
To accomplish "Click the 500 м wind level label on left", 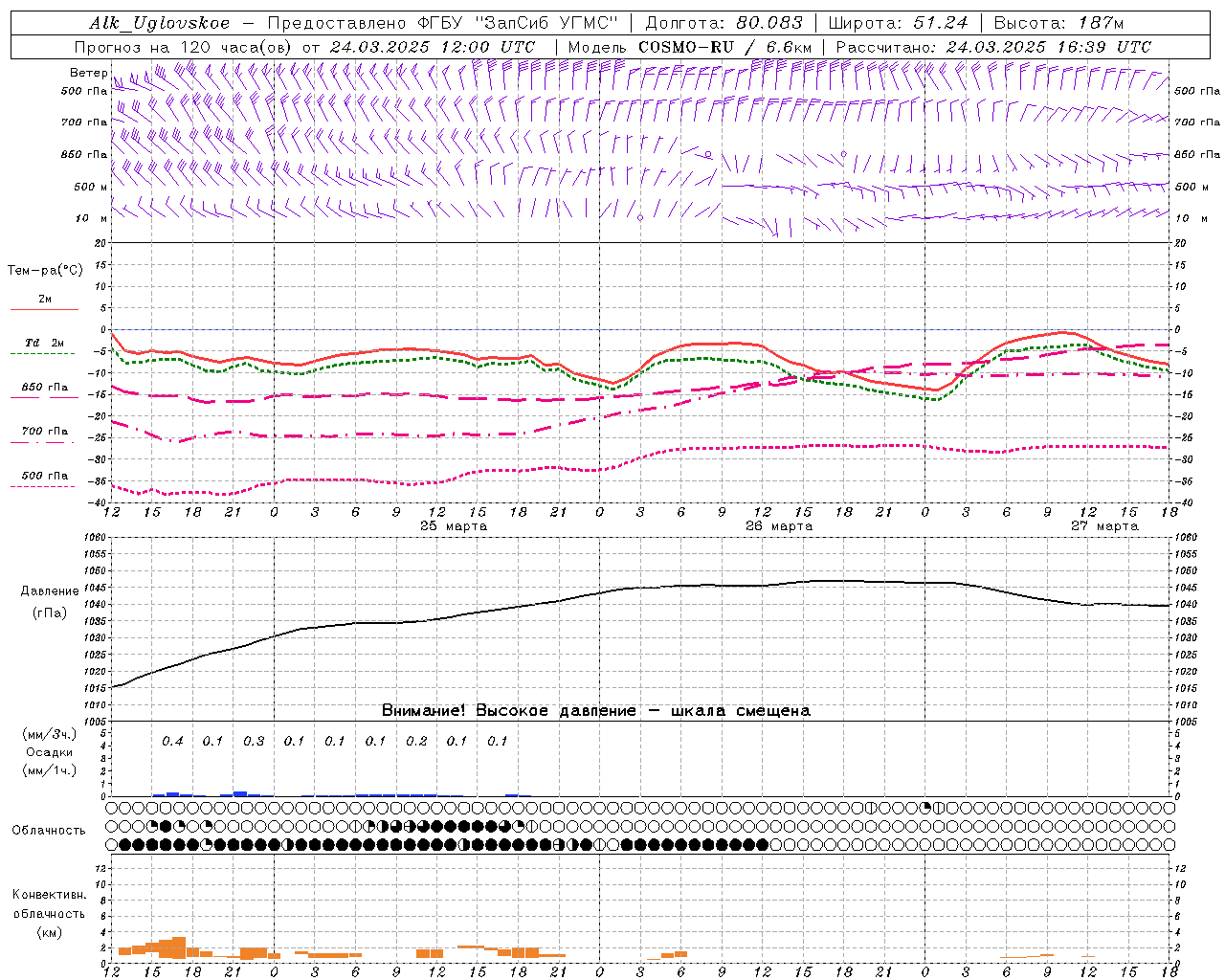I will (91, 187).
